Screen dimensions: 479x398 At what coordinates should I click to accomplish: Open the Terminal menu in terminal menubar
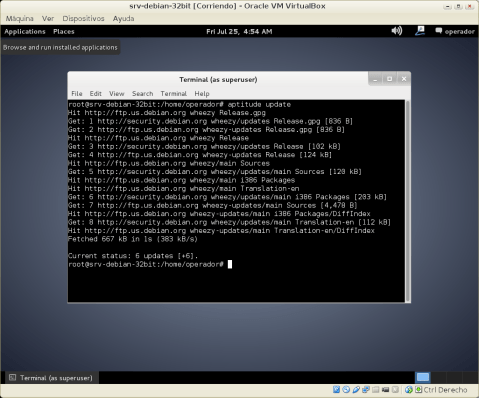pos(174,94)
